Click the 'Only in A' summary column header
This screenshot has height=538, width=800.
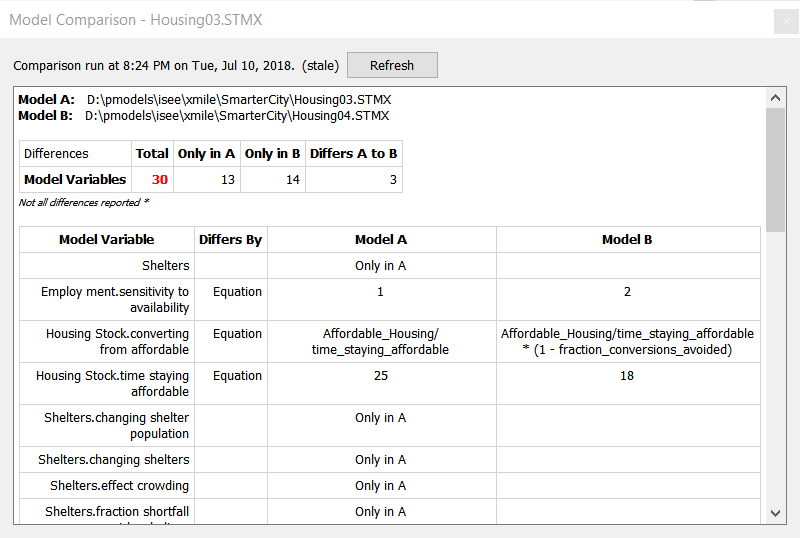207,154
